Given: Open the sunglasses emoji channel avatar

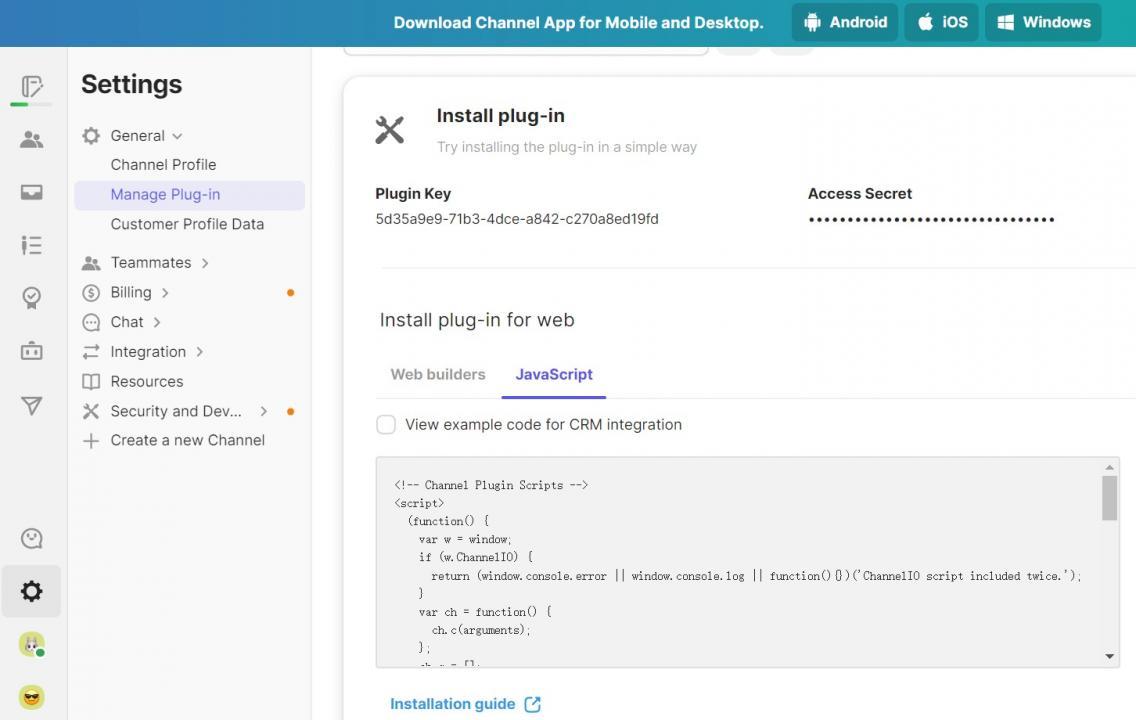Looking at the screenshot, I should pyautogui.click(x=31, y=698).
